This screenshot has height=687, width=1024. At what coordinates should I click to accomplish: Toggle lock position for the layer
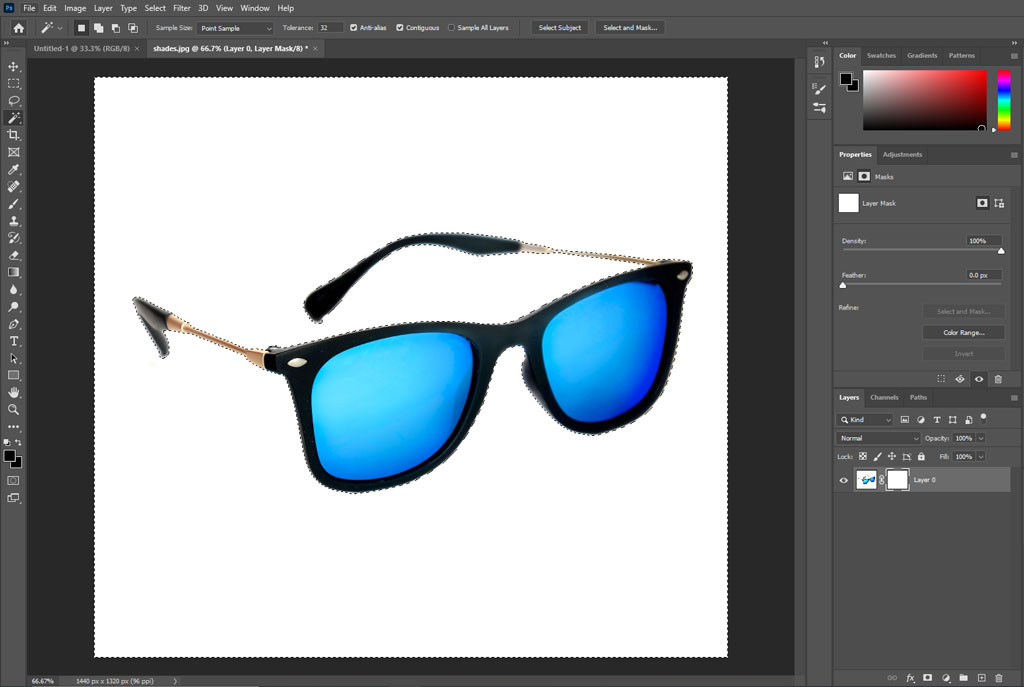tap(891, 456)
